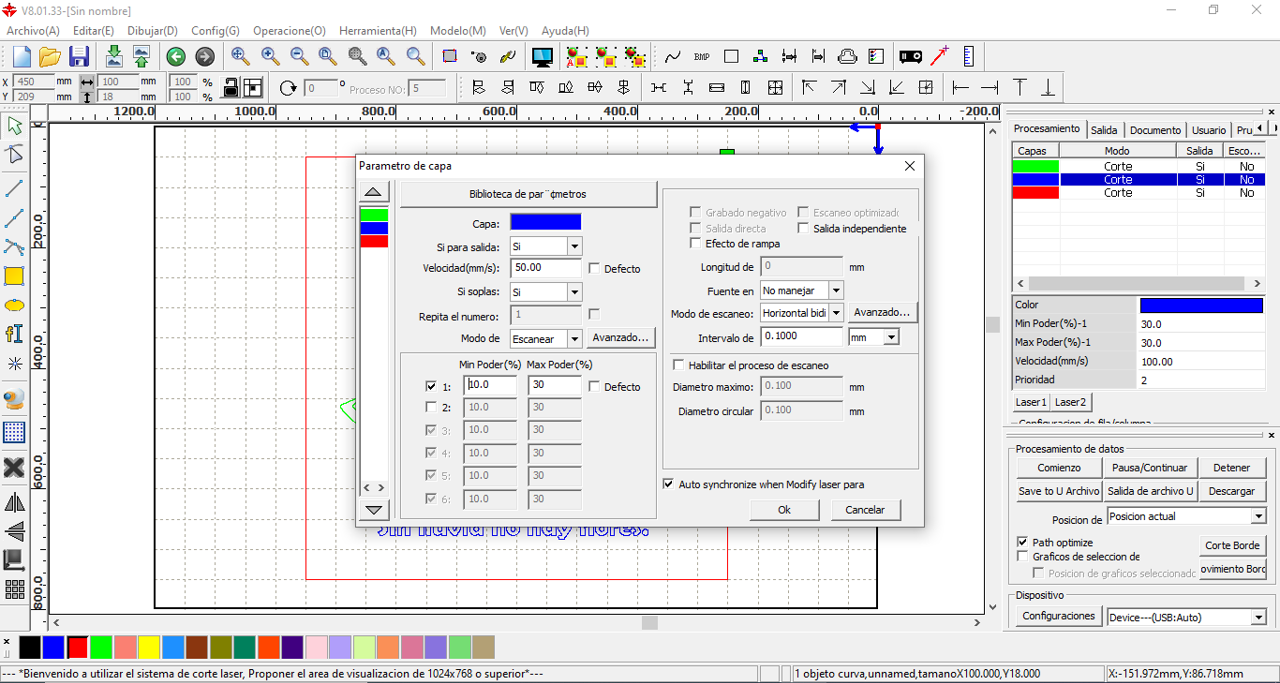Open the Device USB Auto dropdown
Screen dimensions: 1280x683
coord(1258,618)
